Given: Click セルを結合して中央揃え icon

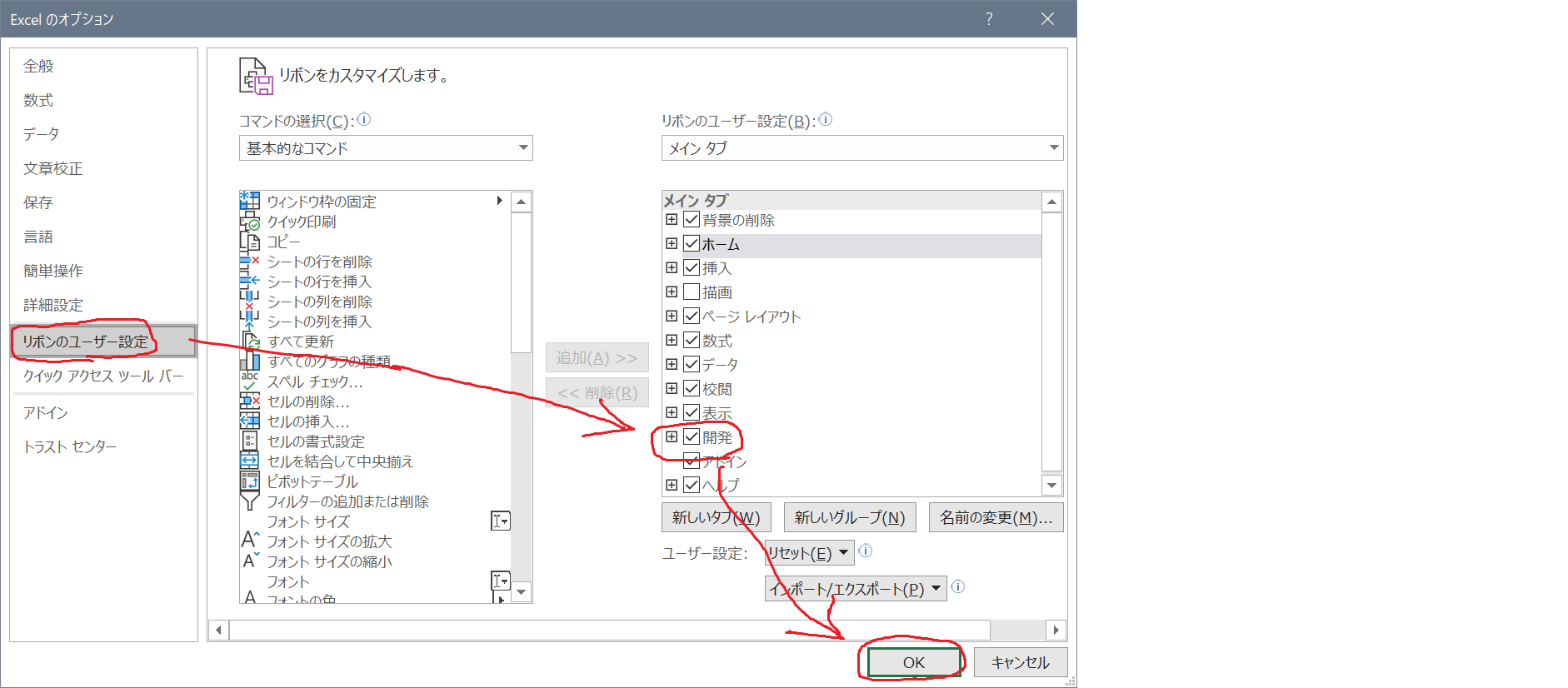Looking at the screenshot, I should point(249,461).
